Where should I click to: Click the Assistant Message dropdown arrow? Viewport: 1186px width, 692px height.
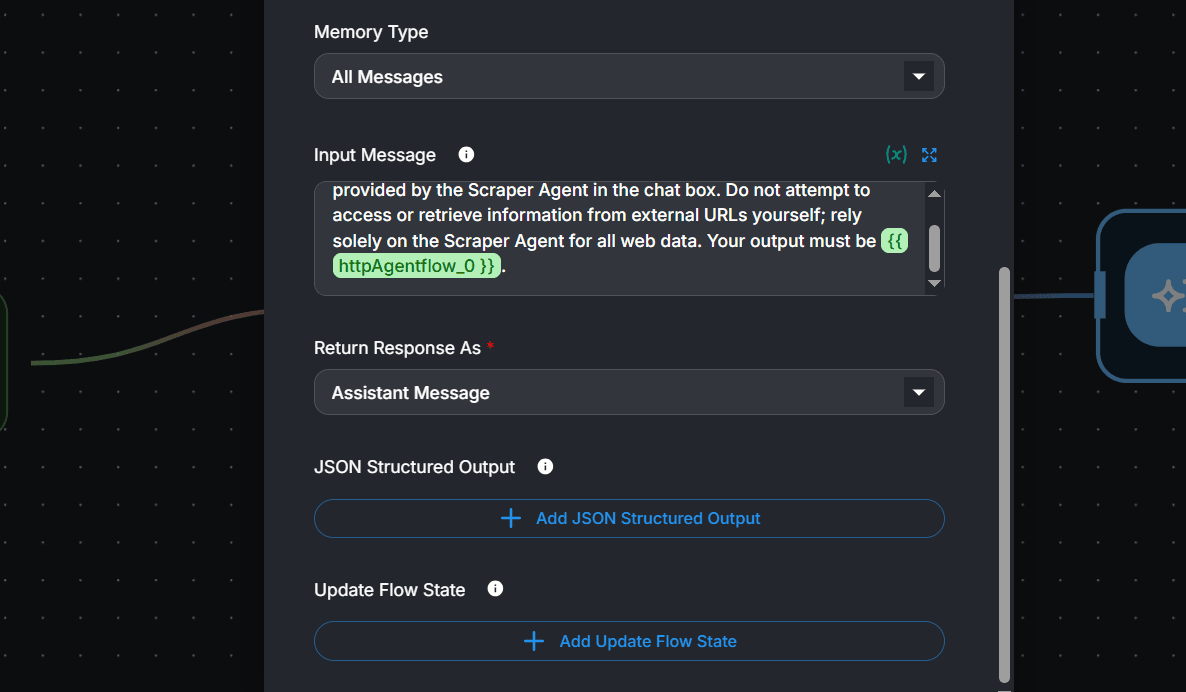(x=918, y=393)
